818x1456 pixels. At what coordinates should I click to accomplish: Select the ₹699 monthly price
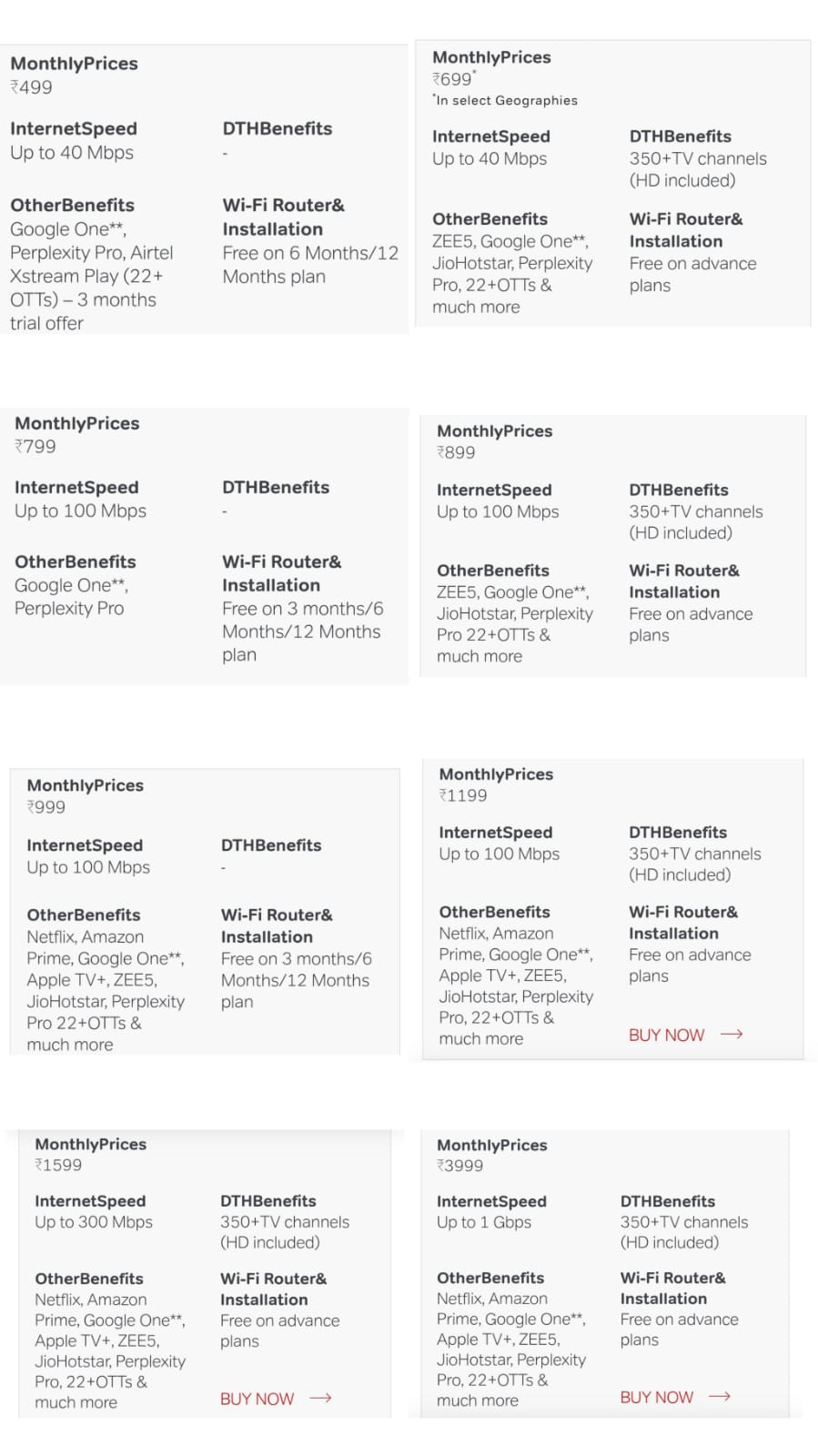[x=453, y=79]
